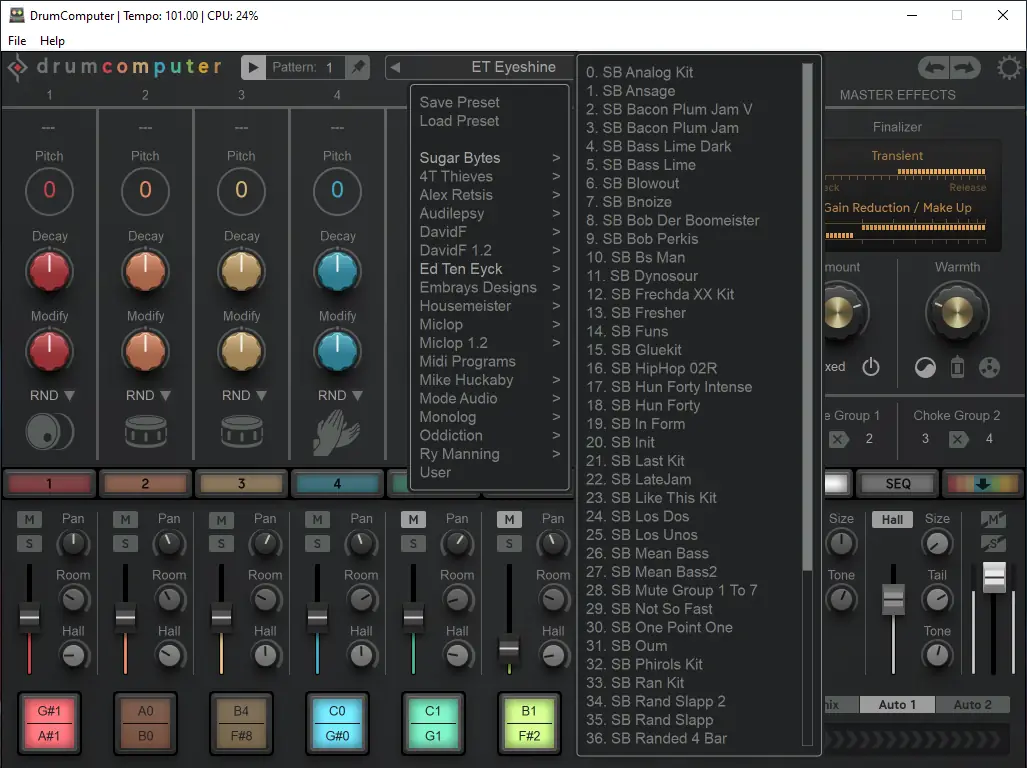1027x768 pixels.
Task: Click the Pattern number field
Action: click(303, 67)
